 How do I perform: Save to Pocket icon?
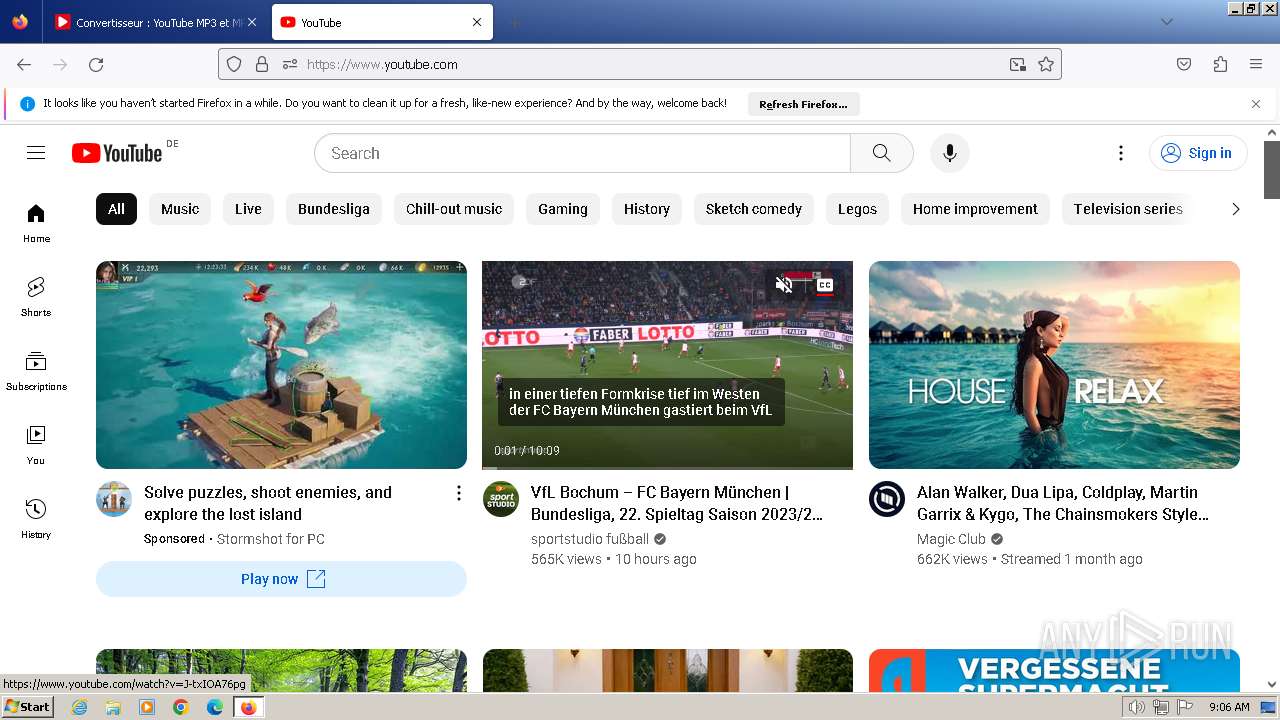click(x=1184, y=64)
